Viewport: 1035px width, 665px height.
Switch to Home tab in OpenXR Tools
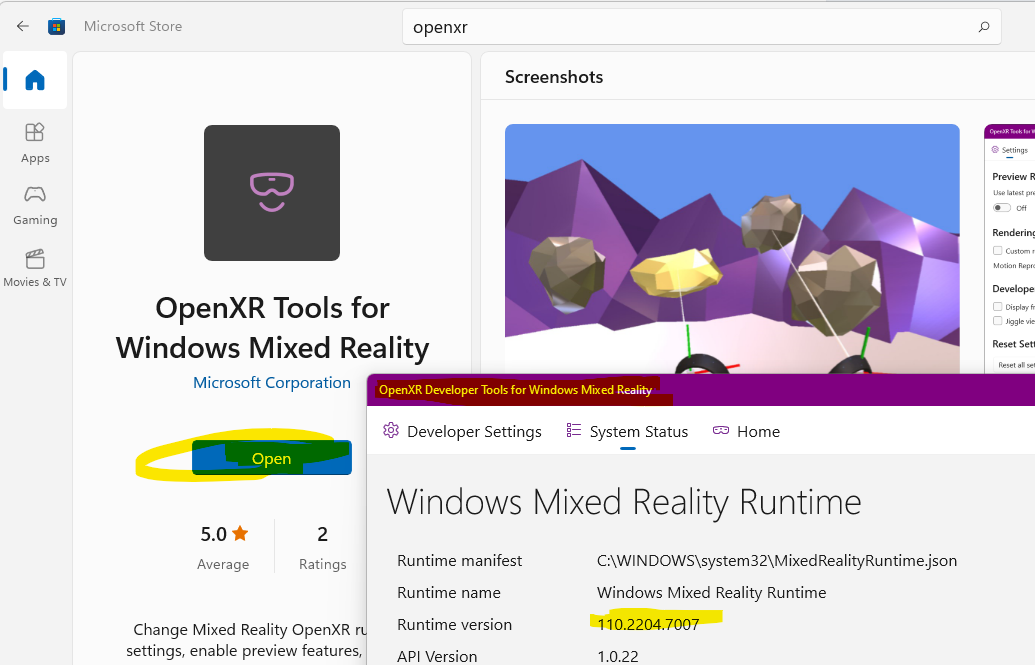(x=747, y=431)
